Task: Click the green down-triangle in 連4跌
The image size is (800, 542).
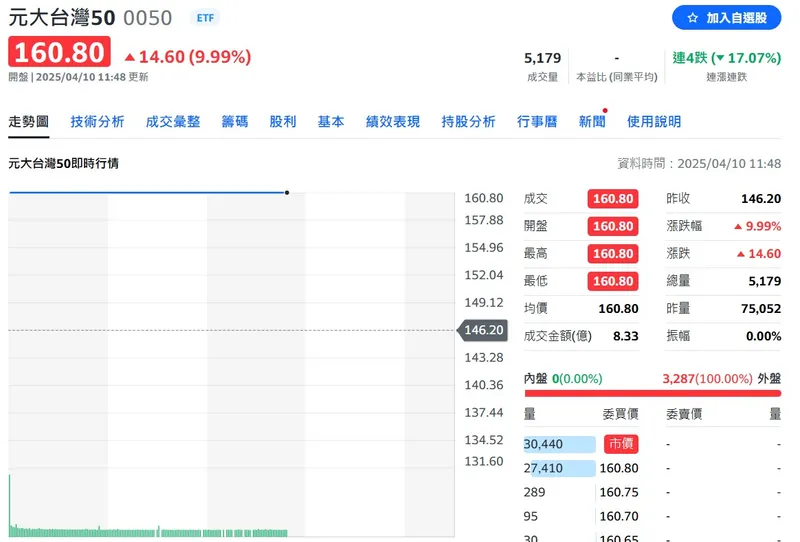Action: coord(719,58)
